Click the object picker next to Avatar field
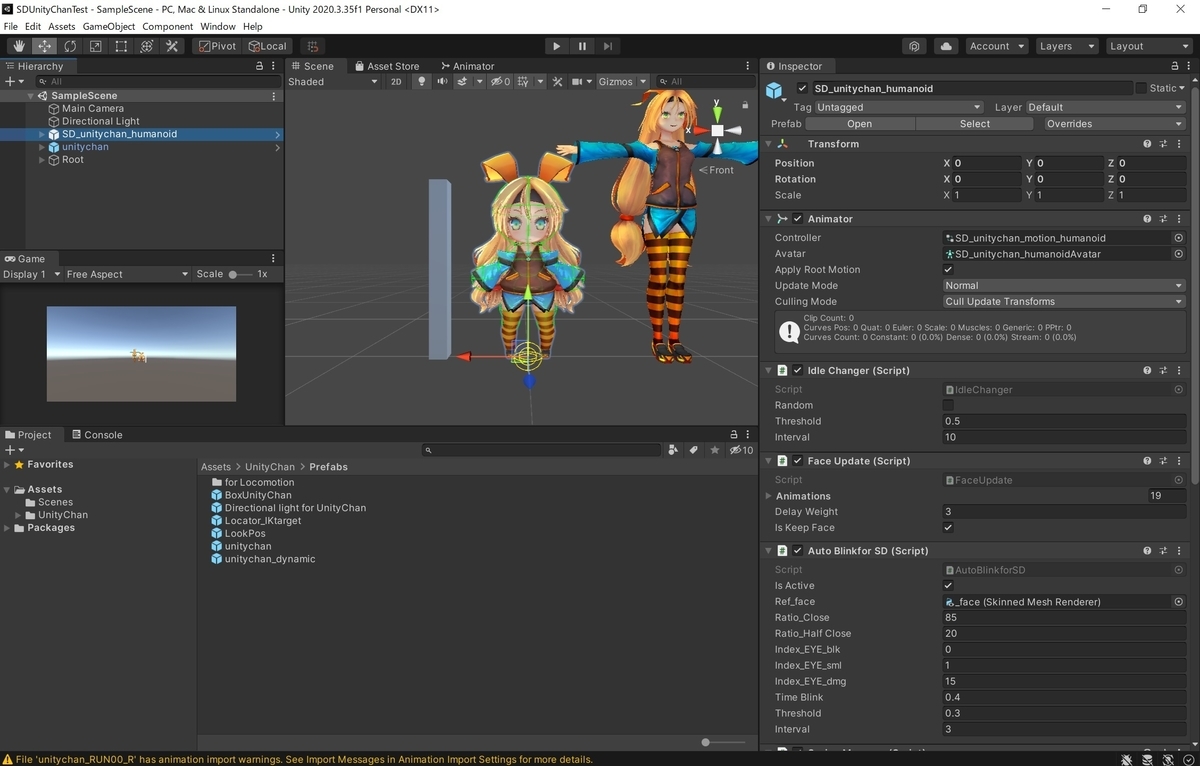Image resolution: width=1200 pixels, height=766 pixels. tap(1178, 254)
